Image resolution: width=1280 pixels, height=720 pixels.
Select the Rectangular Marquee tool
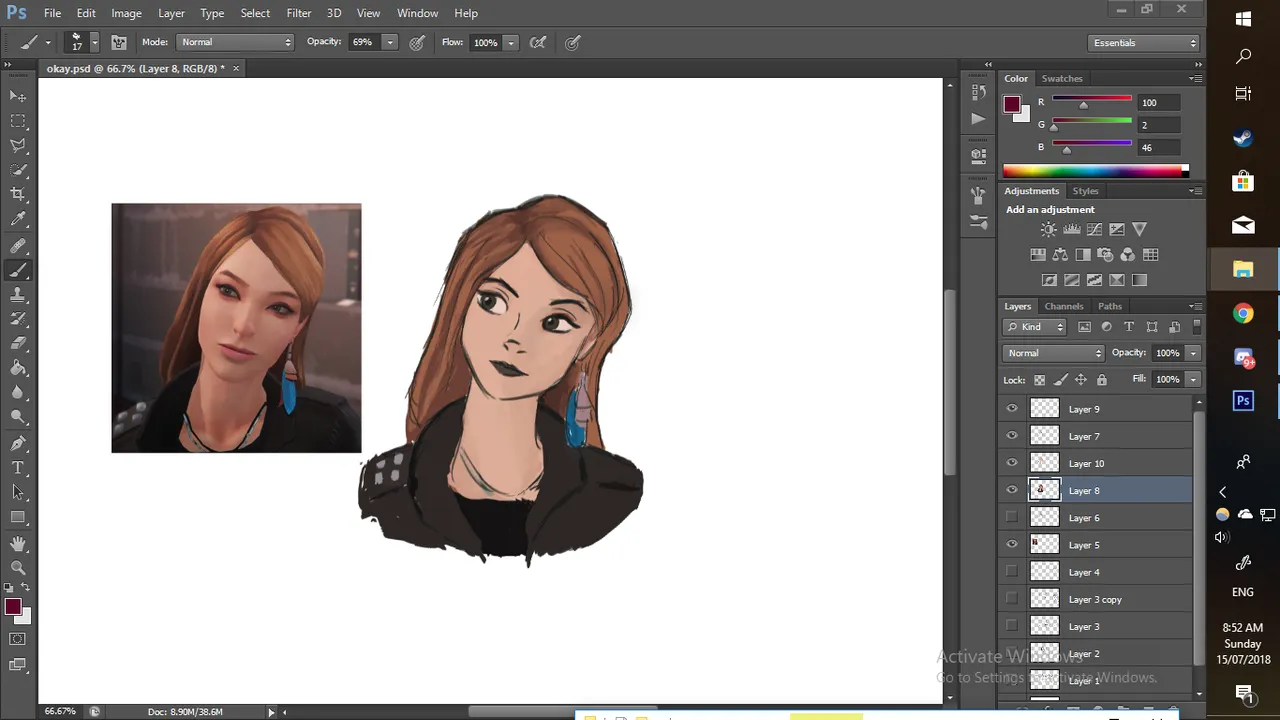click(18, 121)
